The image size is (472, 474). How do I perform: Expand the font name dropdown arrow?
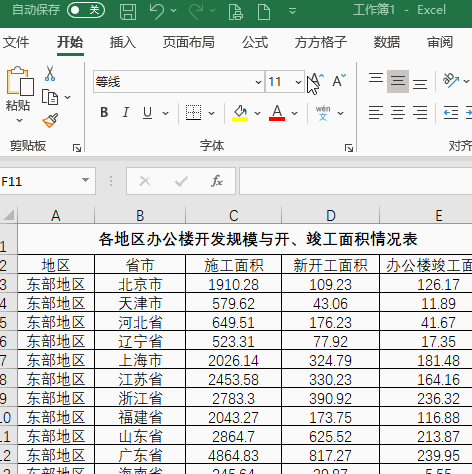pos(258,82)
